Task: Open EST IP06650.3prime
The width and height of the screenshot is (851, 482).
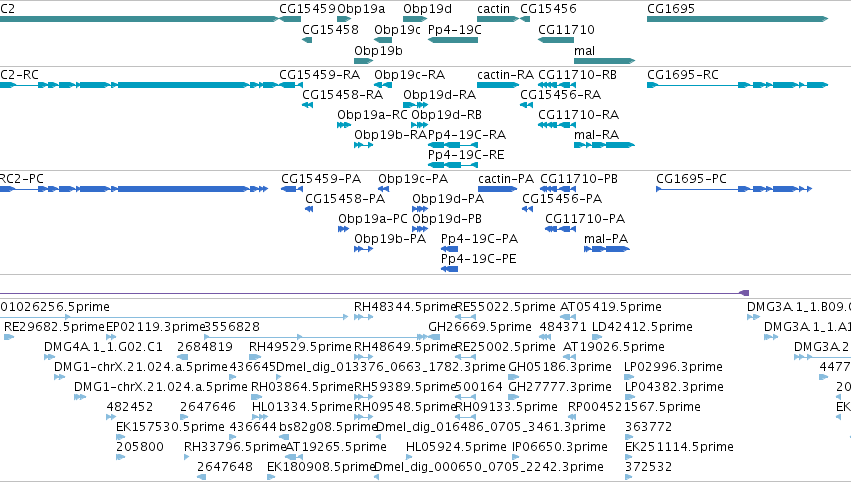Action: (x=516, y=458)
